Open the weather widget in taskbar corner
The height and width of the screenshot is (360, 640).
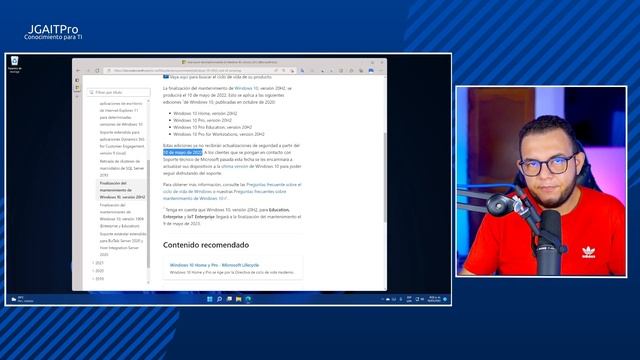click(x=22, y=300)
